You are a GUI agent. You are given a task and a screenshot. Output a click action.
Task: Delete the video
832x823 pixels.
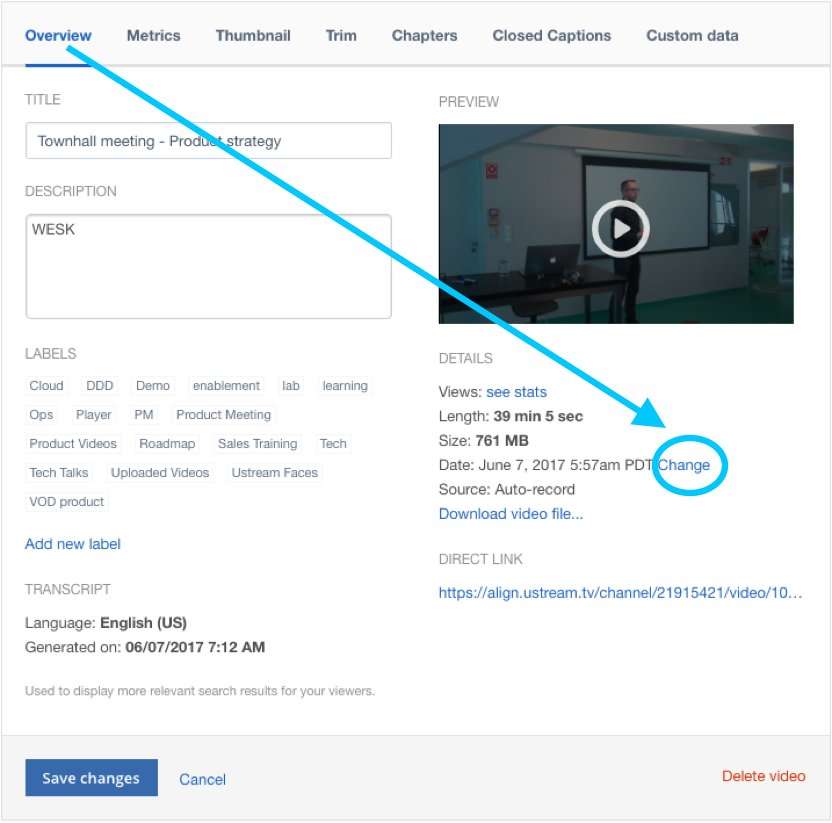(x=763, y=775)
